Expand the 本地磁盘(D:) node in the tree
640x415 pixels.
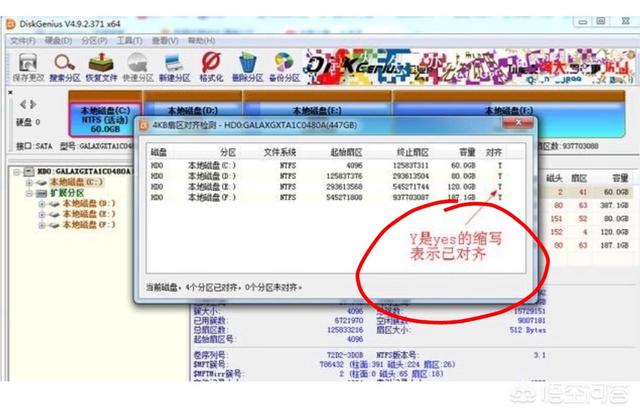click(42, 204)
